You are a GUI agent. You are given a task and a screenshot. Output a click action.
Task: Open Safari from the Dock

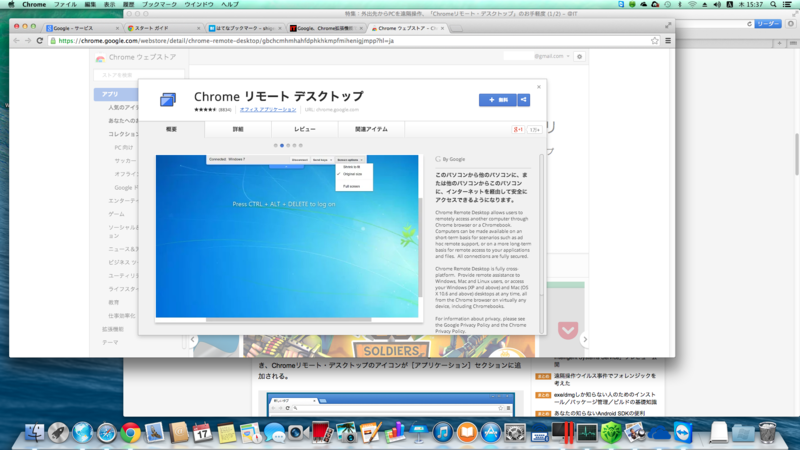107,433
